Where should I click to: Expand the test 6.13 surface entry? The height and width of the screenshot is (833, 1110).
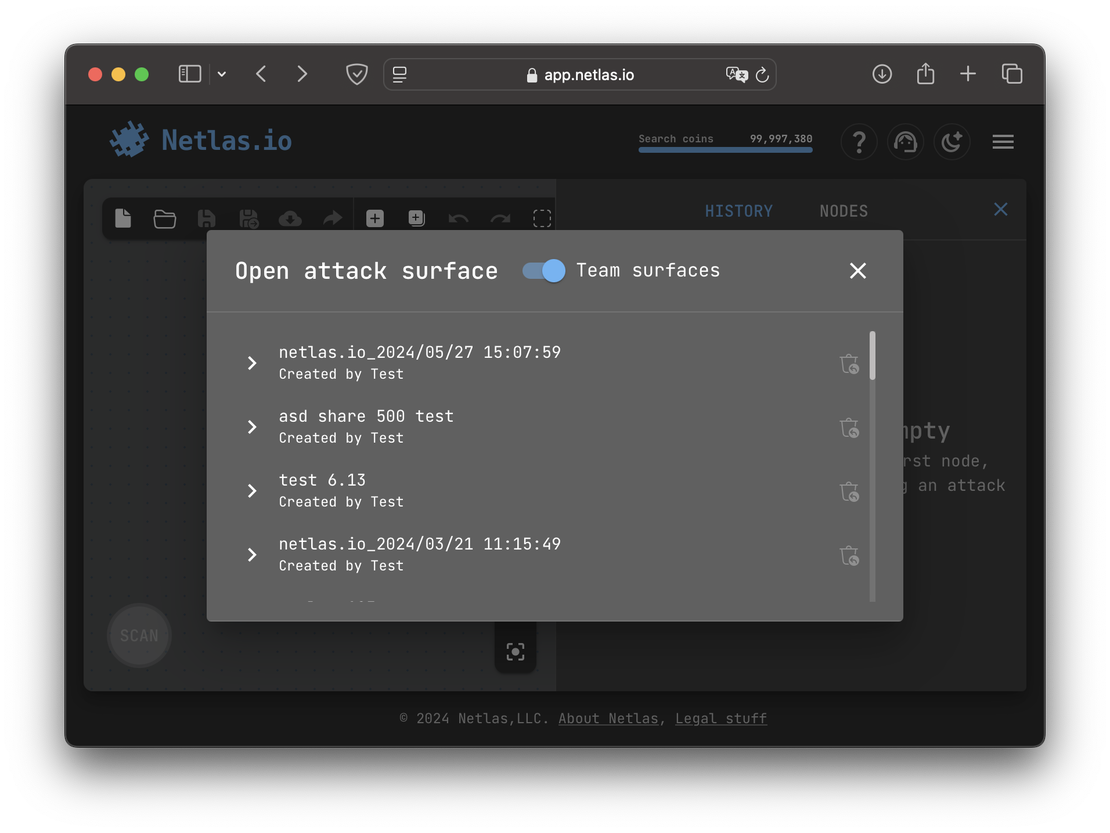[252, 491]
